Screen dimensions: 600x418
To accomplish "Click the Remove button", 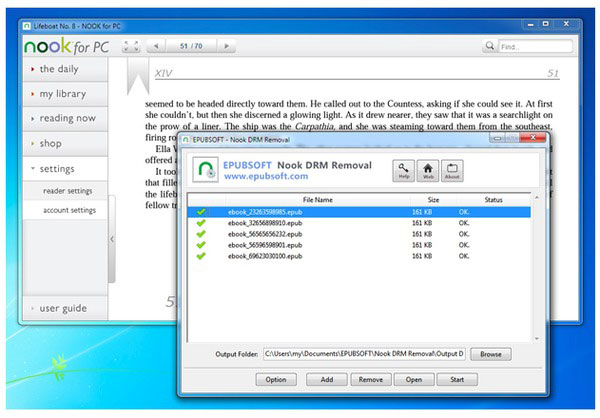I will 370,379.
